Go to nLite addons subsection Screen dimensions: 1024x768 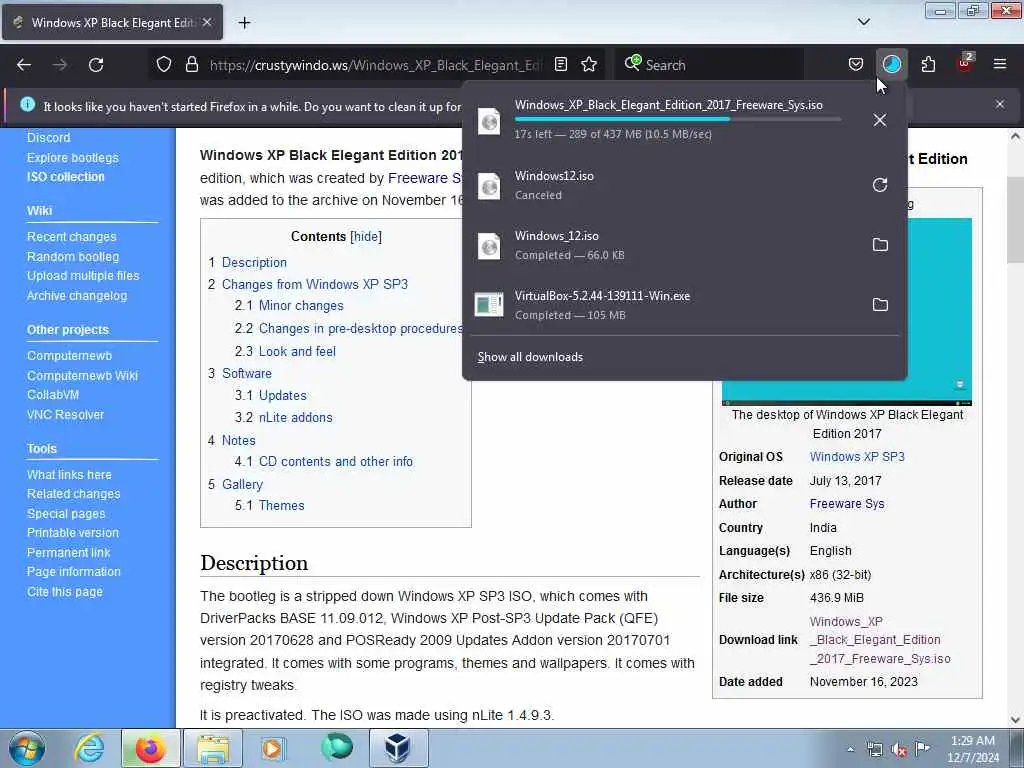pos(295,417)
